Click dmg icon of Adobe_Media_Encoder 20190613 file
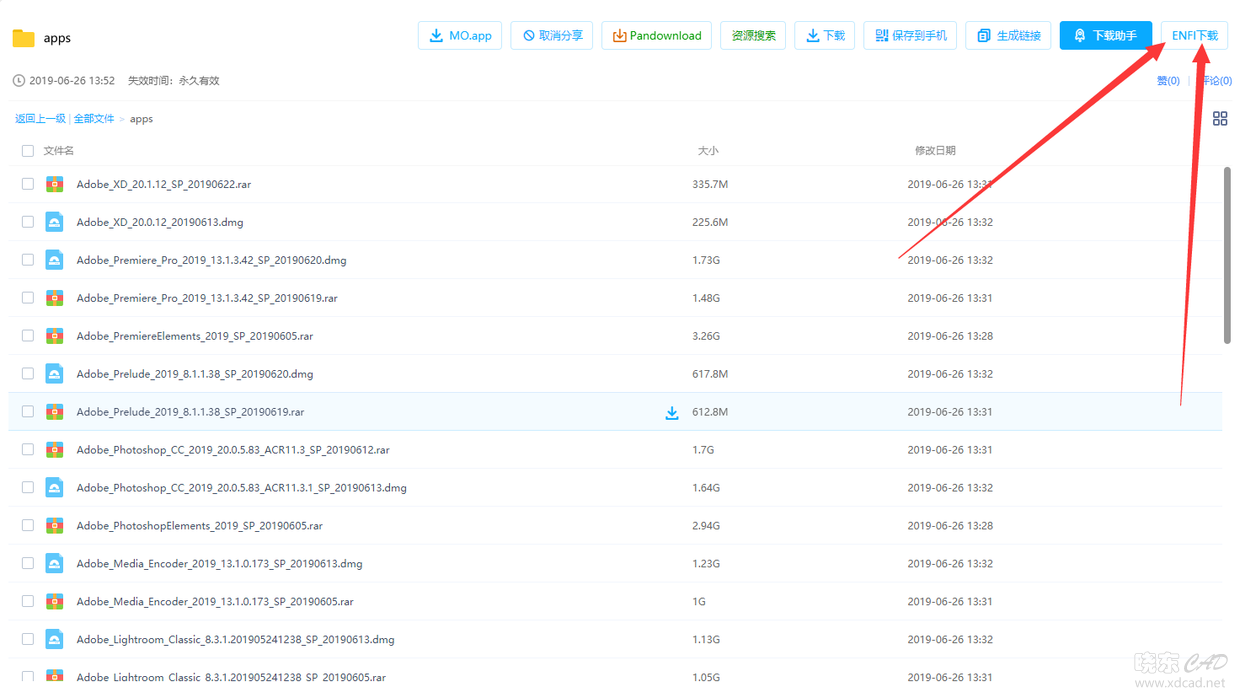1240x698 pixels. tap(55, 564)
